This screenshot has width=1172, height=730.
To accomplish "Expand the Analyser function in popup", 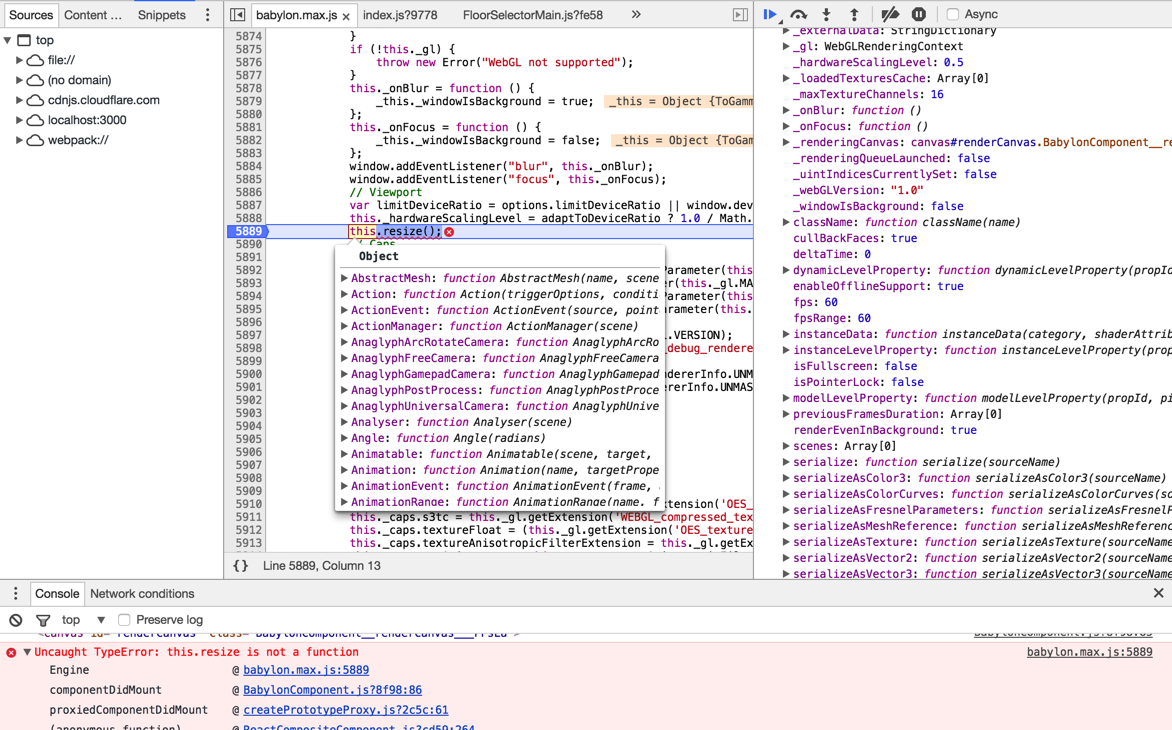I will click(x=345, y=422).
